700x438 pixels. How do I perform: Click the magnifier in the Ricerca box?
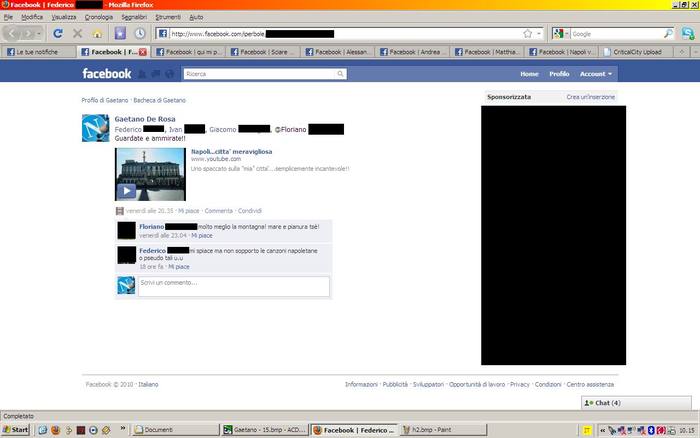(x=340, y=74)
